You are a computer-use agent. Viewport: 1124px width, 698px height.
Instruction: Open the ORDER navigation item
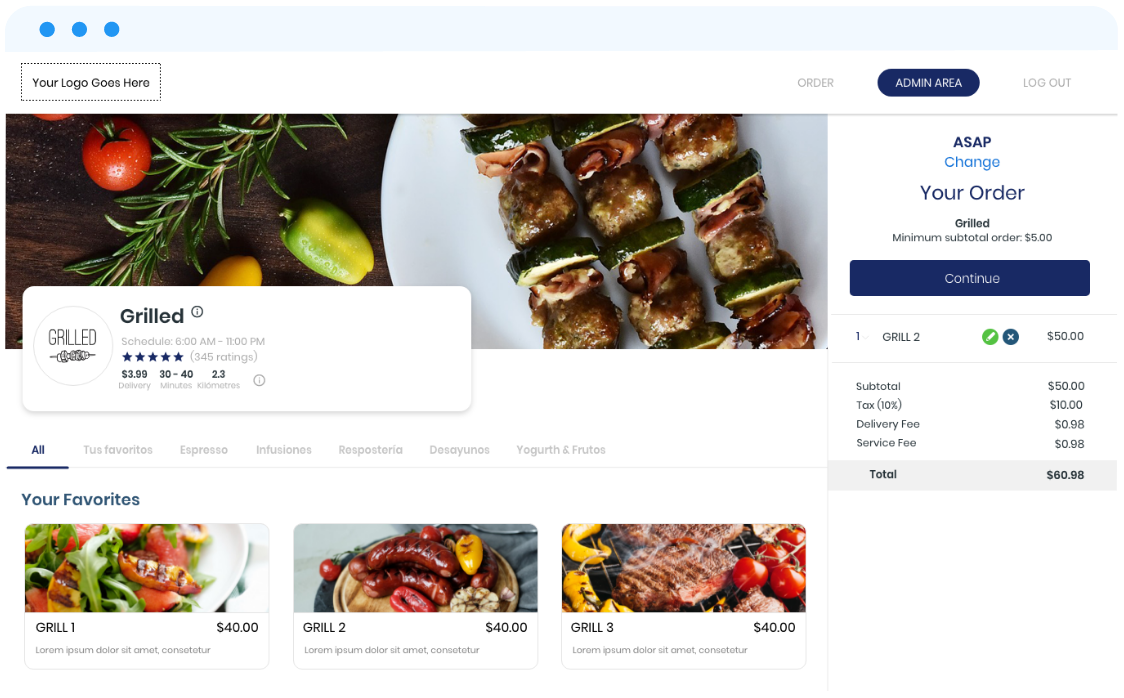pos(815,83)
